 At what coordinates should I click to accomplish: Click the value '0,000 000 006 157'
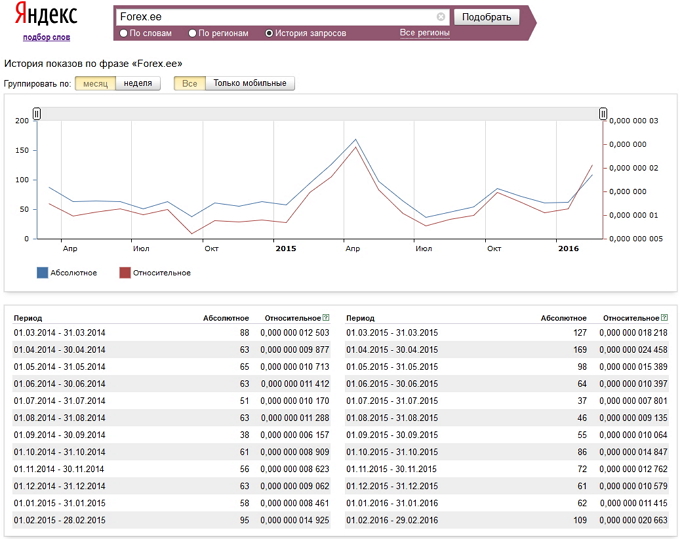point(295,435)
